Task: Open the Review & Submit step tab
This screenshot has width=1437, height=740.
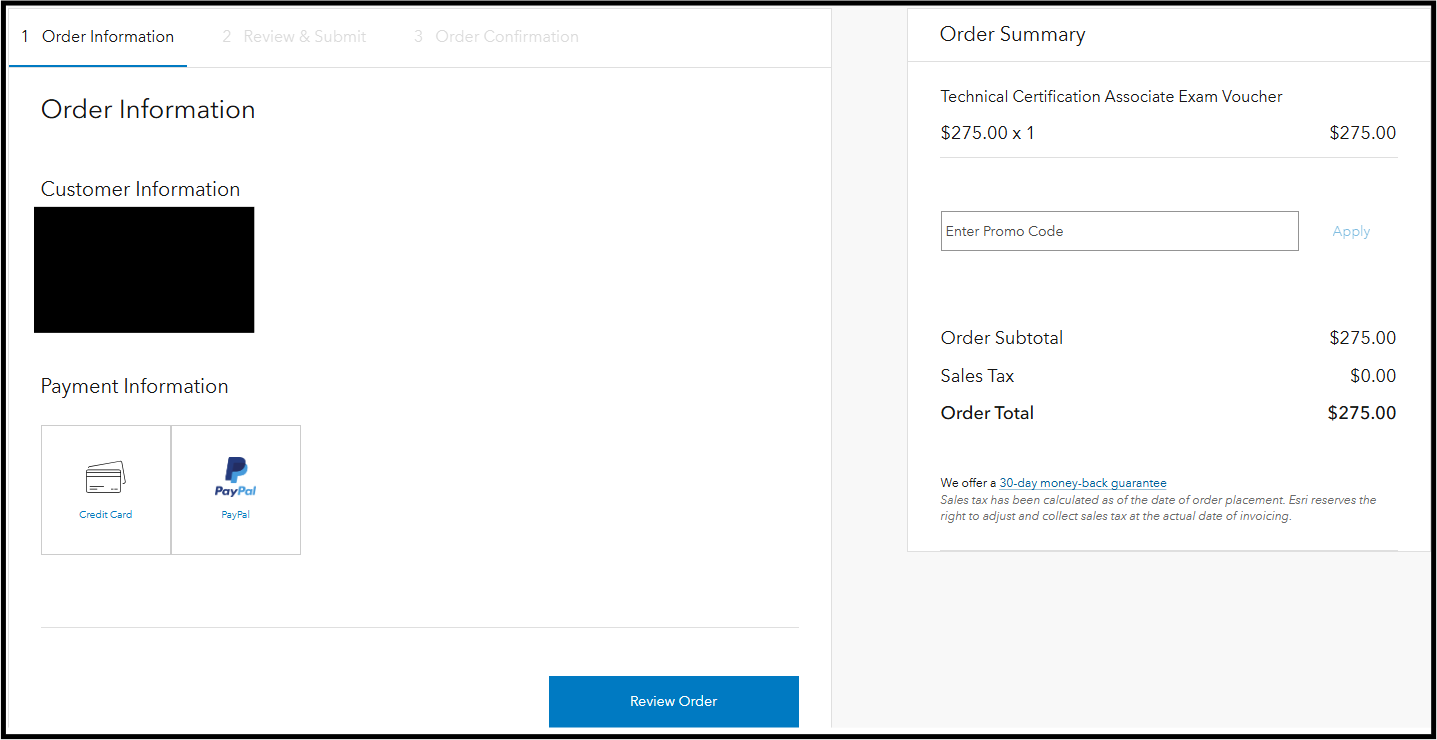Action: point(294,37)
